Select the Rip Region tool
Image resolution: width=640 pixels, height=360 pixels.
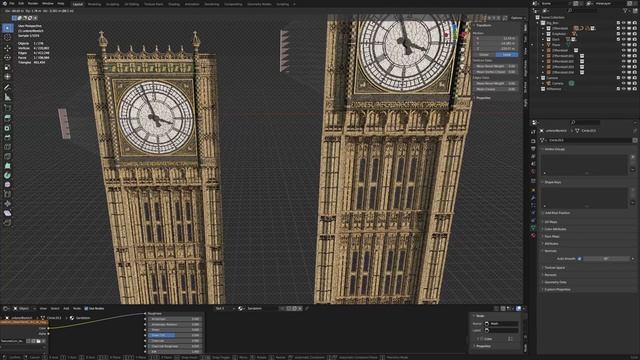7,222
